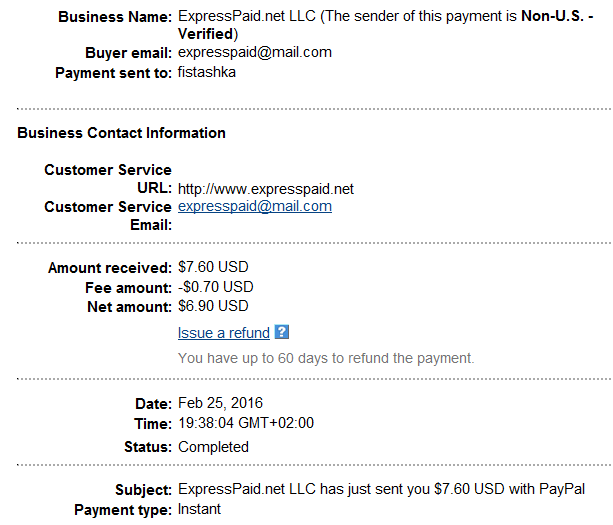Click the Buyer email address text
Viewport: 613px width, 525px height.
coord(255,53)
